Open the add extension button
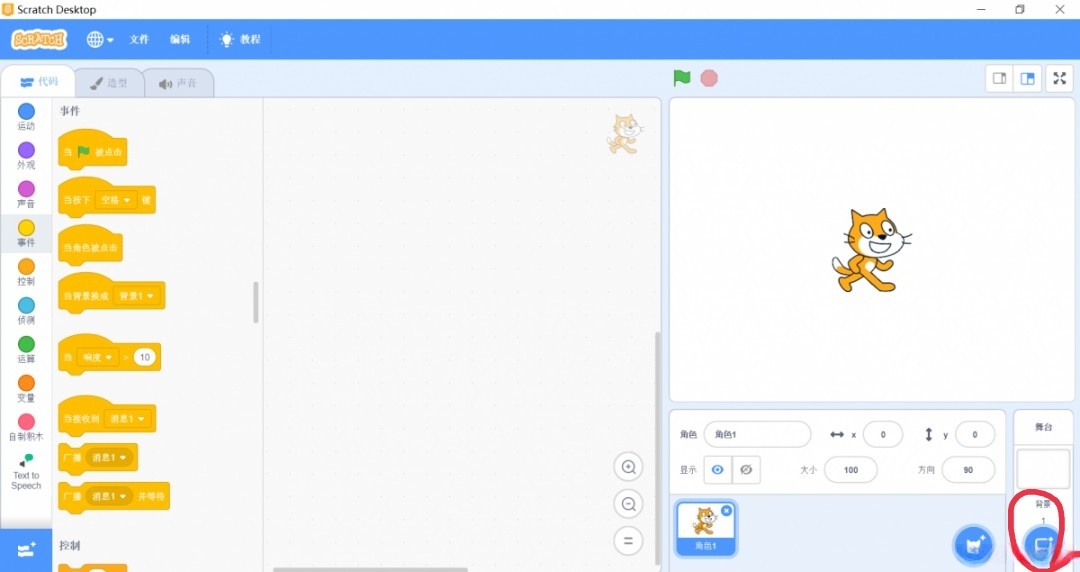Screen dimensions: 1080x572 (x=26, y=550)
